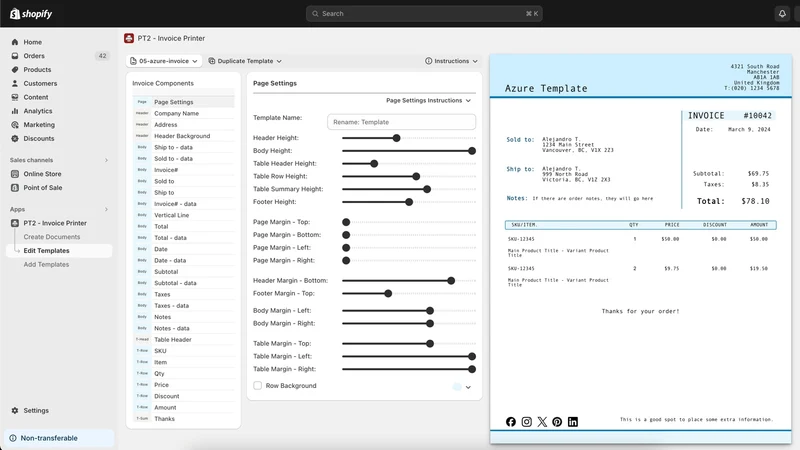Screen dimensions: 800x450
Task: Click the Point of Sale icon
Action: pyautogui.click(x=15, y=188)
